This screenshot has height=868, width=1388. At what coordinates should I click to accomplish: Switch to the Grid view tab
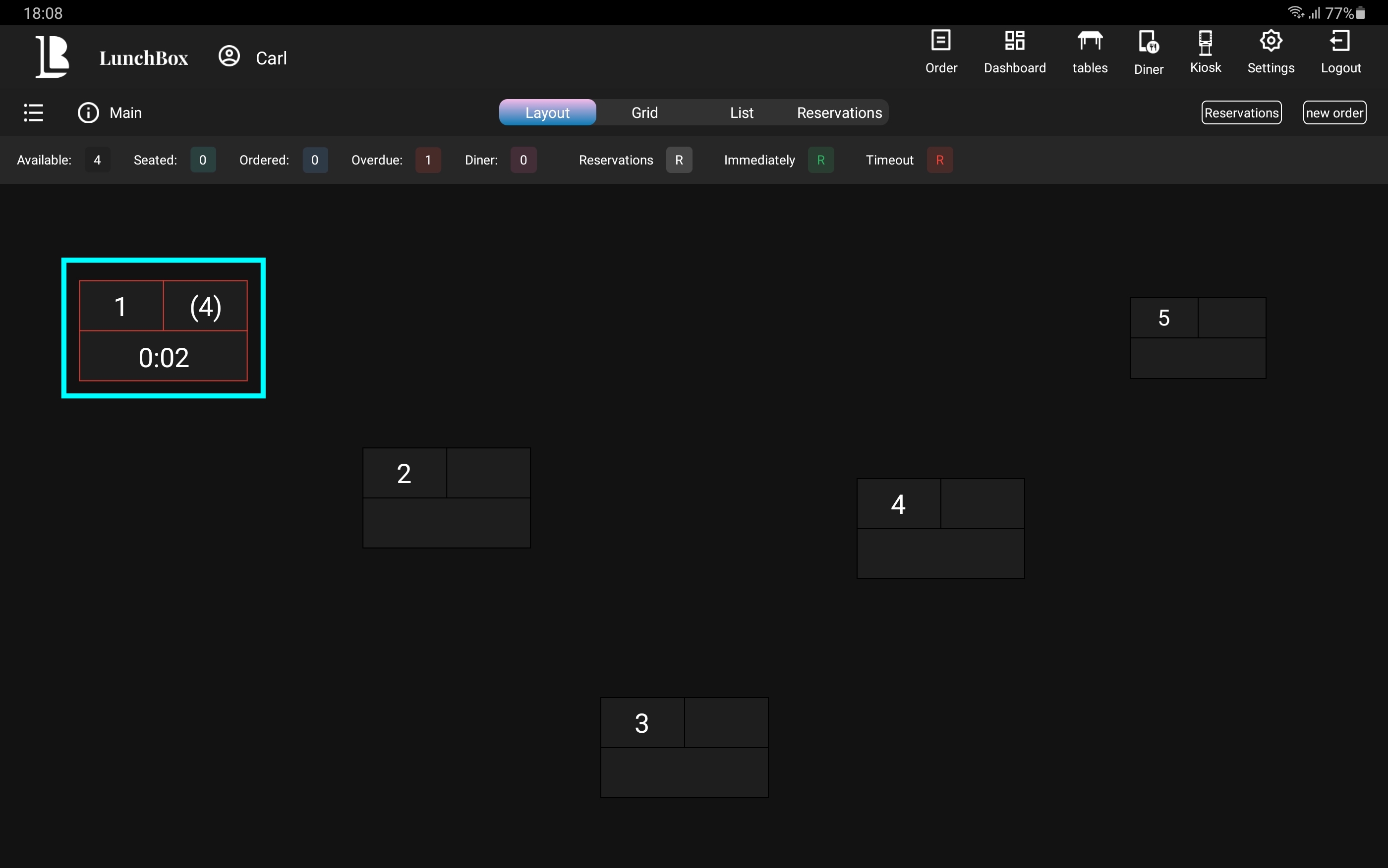pos(644,112)
